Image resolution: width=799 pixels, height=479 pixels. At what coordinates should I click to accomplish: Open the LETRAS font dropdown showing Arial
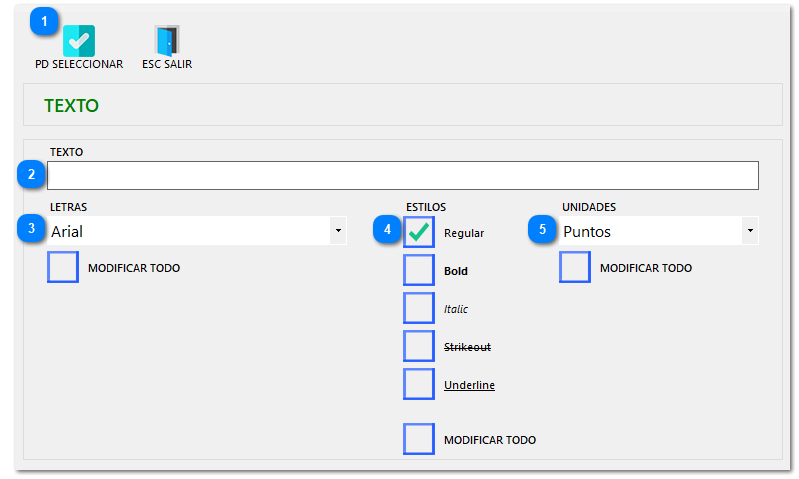[x=338, y=231]
